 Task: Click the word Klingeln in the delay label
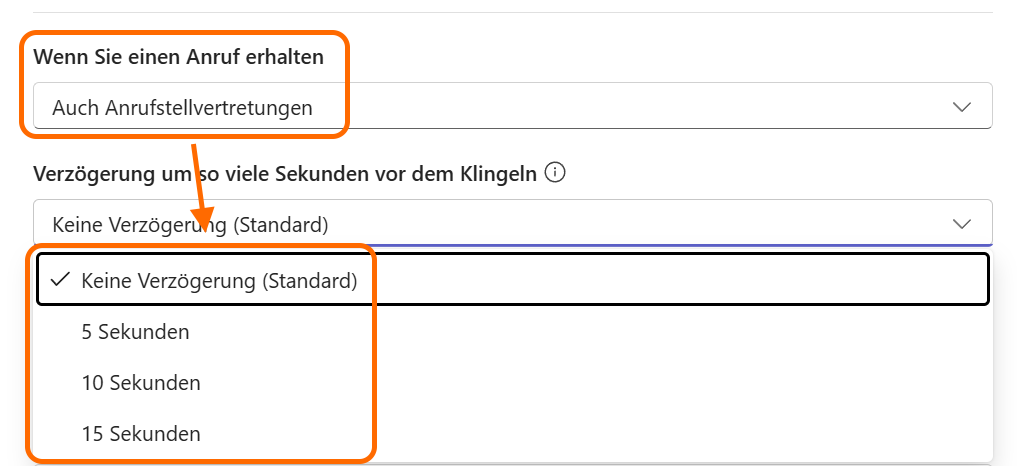500,174
